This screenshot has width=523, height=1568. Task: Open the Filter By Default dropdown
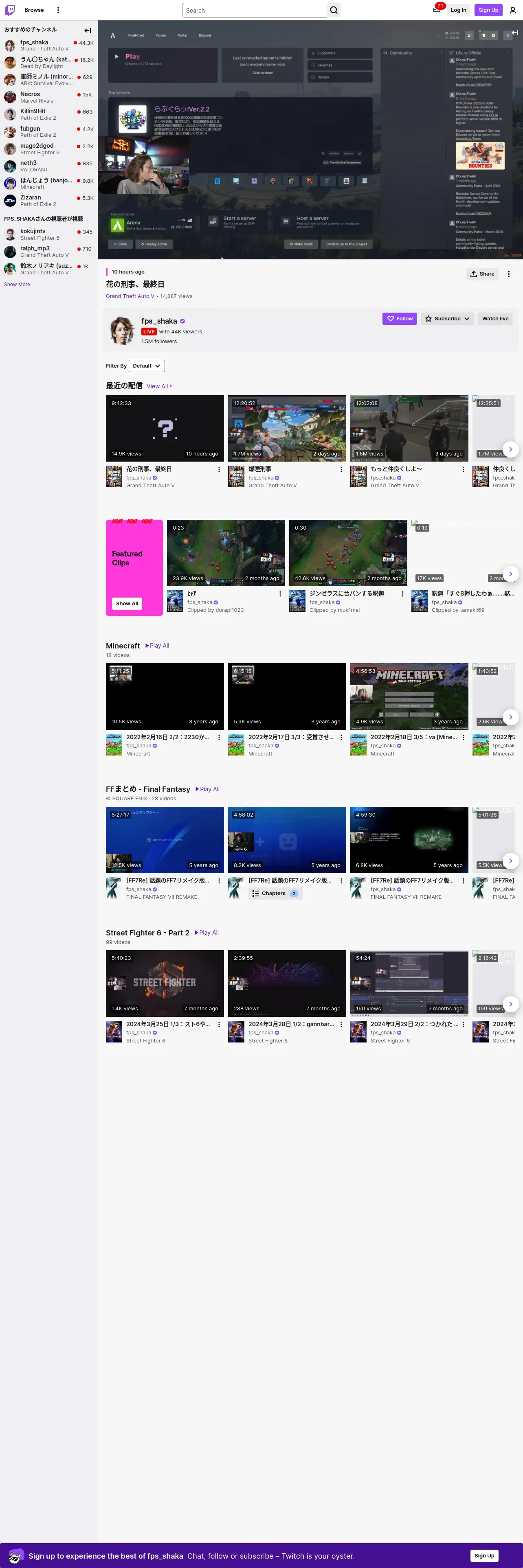pos(147,366)
